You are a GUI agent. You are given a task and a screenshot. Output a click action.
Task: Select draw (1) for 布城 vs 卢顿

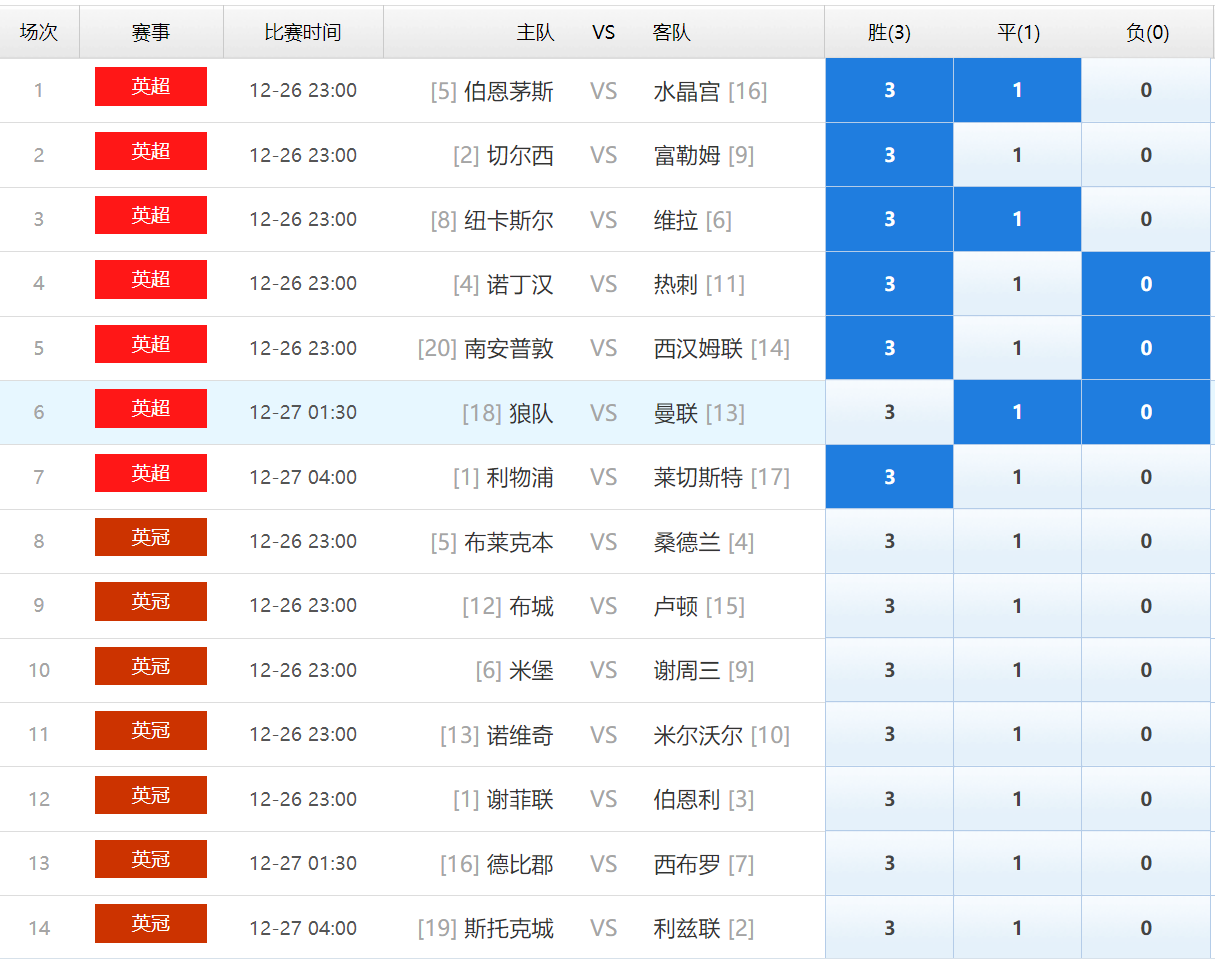[1017, 606]
